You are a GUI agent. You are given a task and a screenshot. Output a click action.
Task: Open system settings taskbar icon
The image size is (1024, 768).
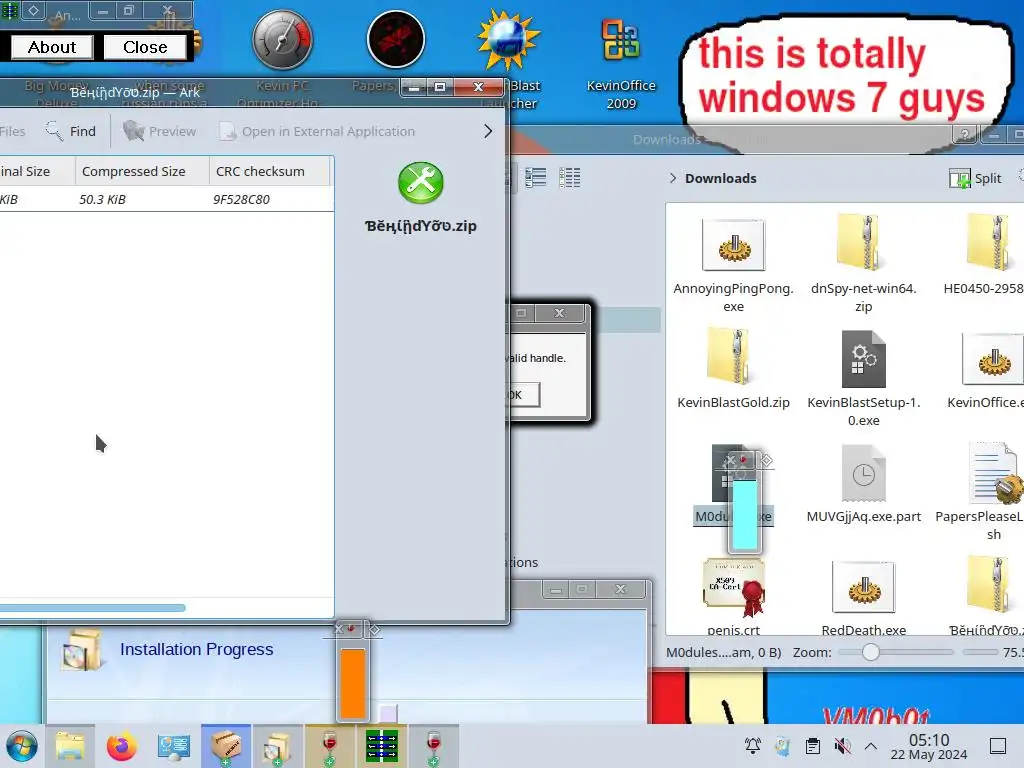click(174, 746)
